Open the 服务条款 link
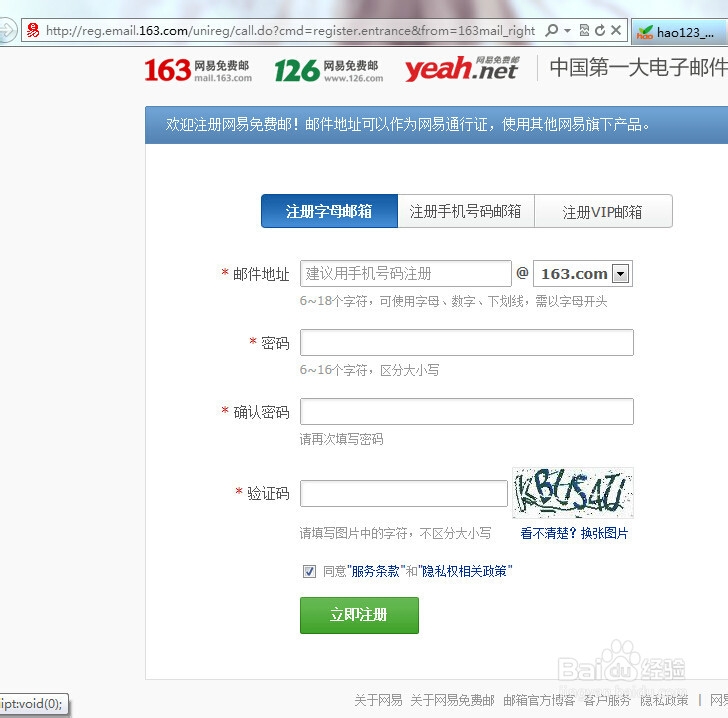Screen dimensions: 728x718 pyautogui.click(x=375, y=571)
